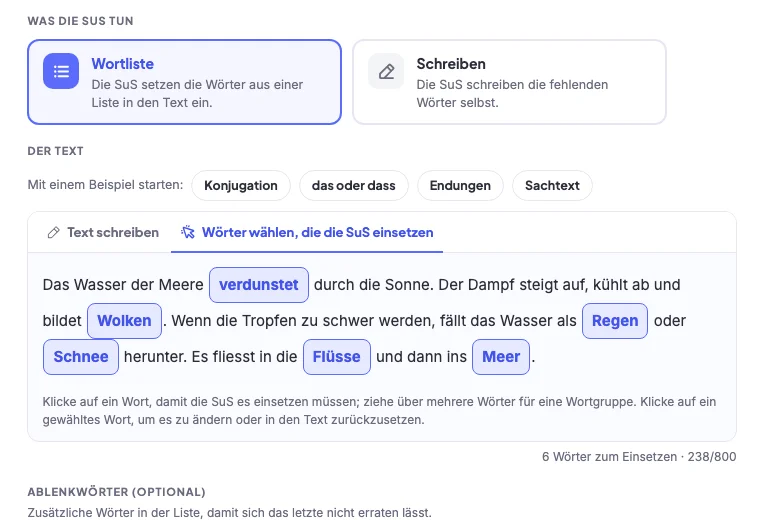764x520 pixels.
Task: Load the Endungen example
Action: point(460,186)
